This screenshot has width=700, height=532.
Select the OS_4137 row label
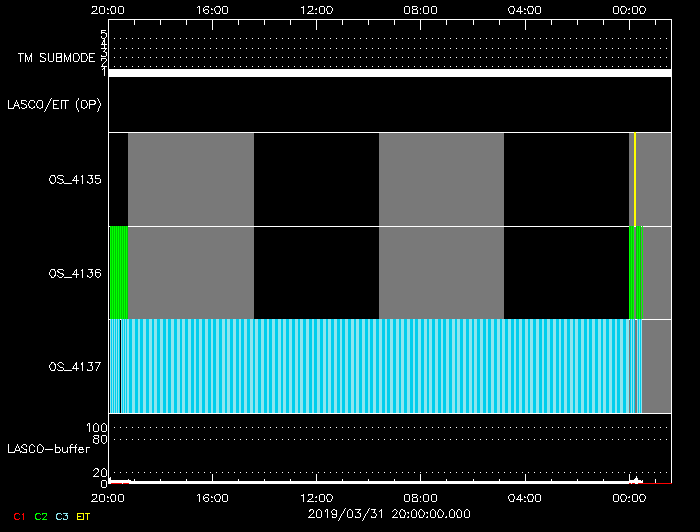pyautogui.click(x=75, y=367)
